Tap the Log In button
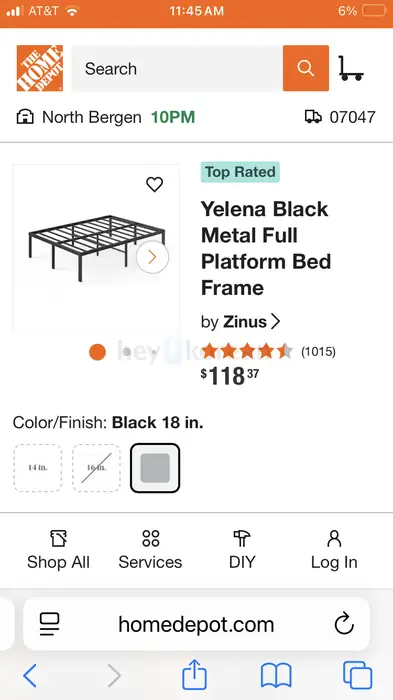 334,550
